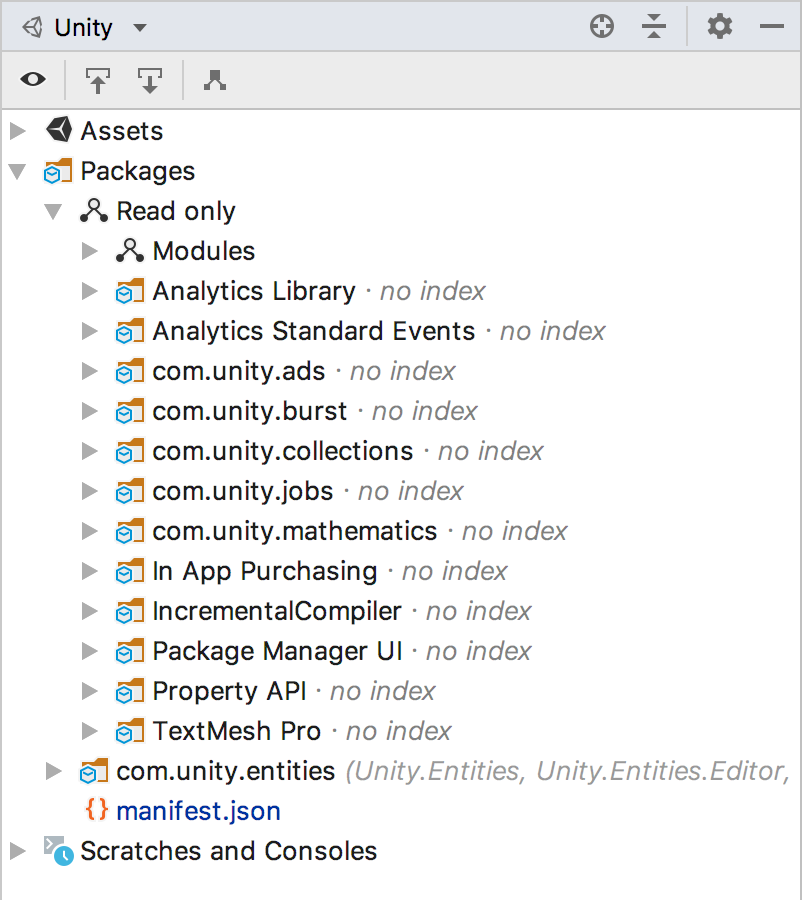Select the Packages label

pos(138,171)
